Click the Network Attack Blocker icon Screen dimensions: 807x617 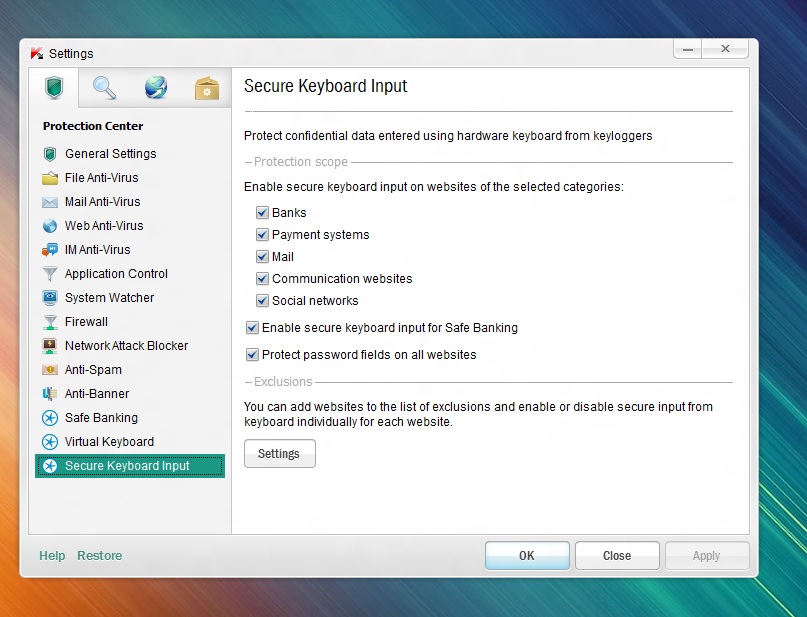(x=50, y=346)
